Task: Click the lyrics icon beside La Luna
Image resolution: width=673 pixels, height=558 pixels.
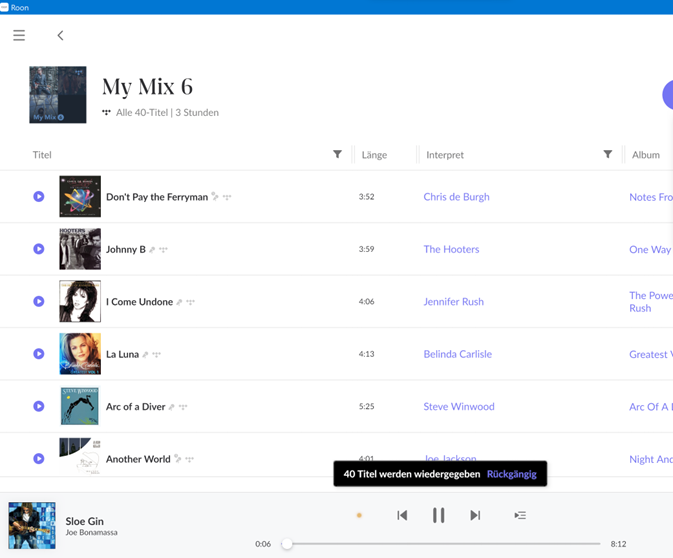Action: 145,355
